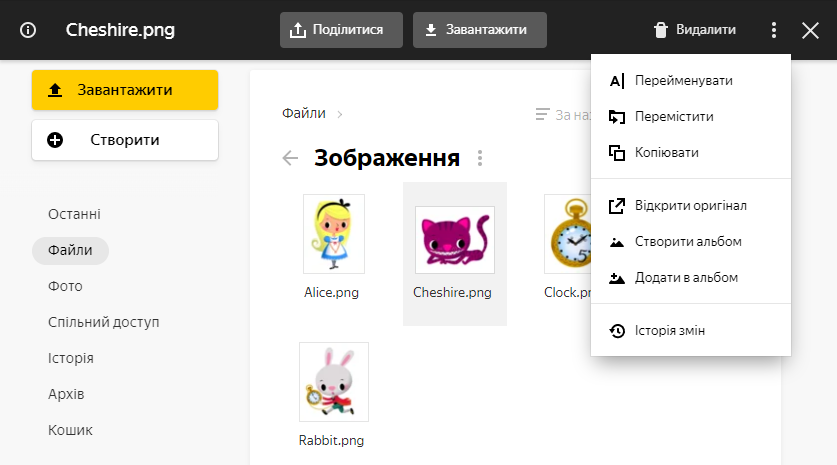Close the Cheshire.png selection bar
This screenshot has height=465, width=837.
[810, 30]
